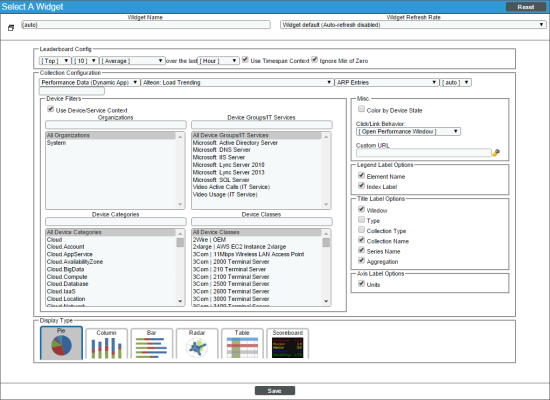Click the window icon beside Widget Name
550x400 pixels.
(11, 28)
